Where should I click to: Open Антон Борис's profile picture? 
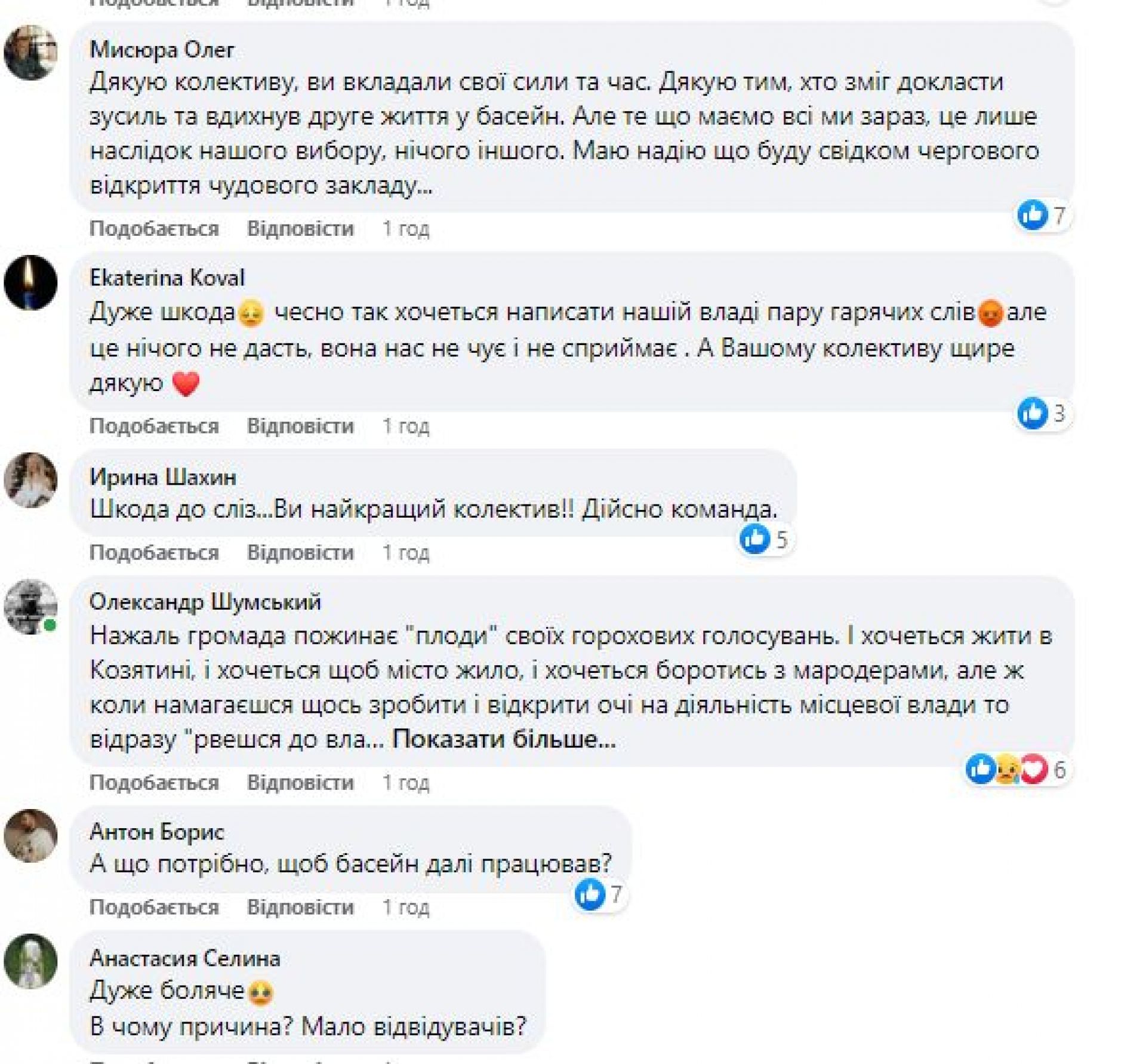(x=30, y=836)
